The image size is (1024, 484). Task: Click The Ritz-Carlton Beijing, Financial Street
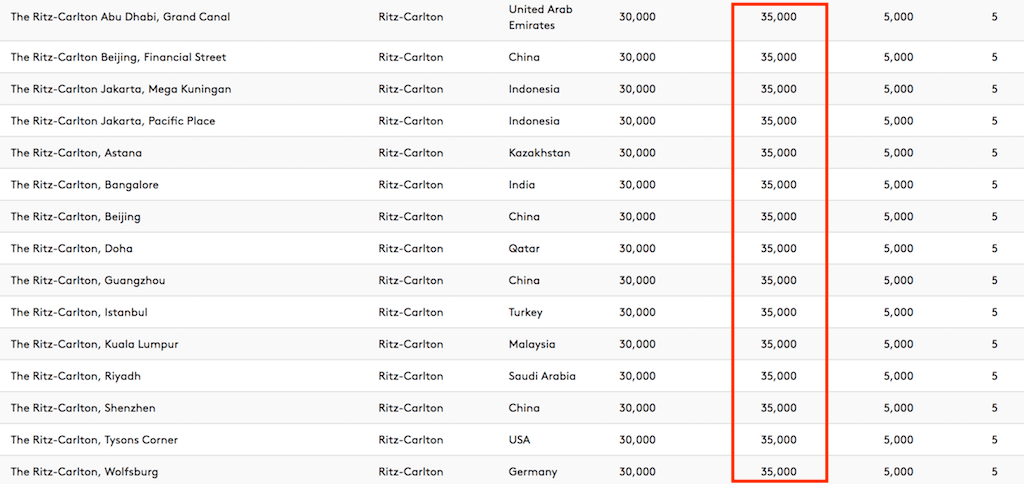click(118, 57)
